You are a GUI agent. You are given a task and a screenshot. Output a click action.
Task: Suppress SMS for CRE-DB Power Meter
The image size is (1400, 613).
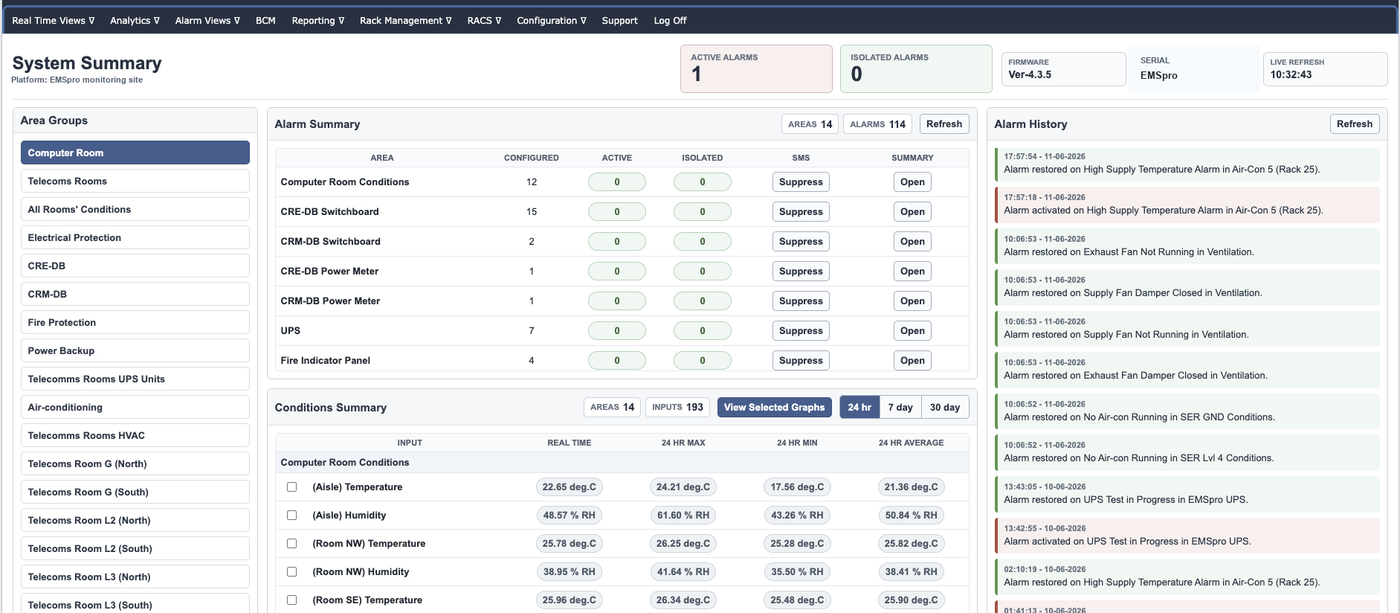click(801, 271)
